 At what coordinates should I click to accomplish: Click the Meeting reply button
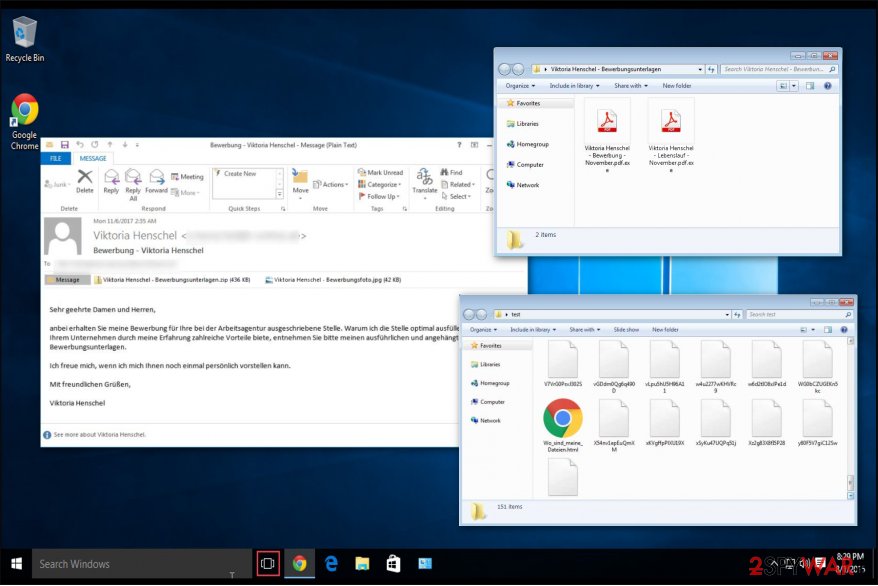pyautogui.click(x=187, y=177)
